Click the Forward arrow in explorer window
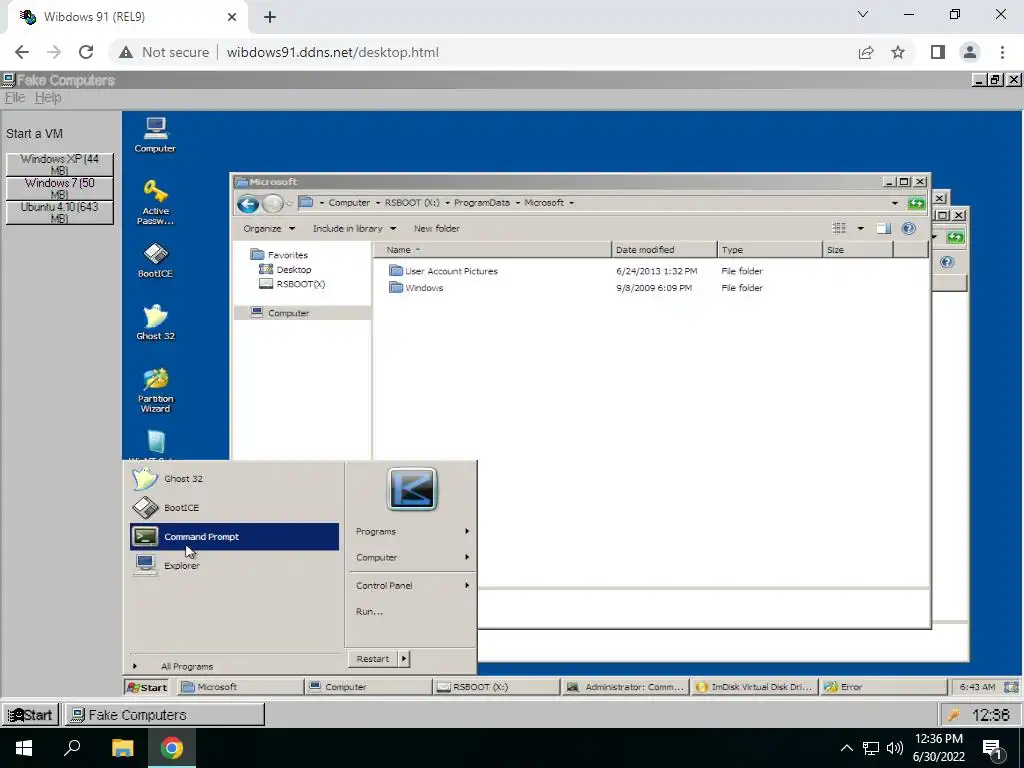 point(272,204)
